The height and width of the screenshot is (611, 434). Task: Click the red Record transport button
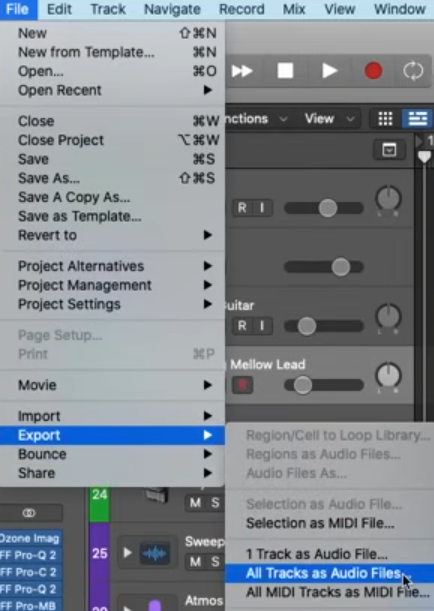(373, 71)
